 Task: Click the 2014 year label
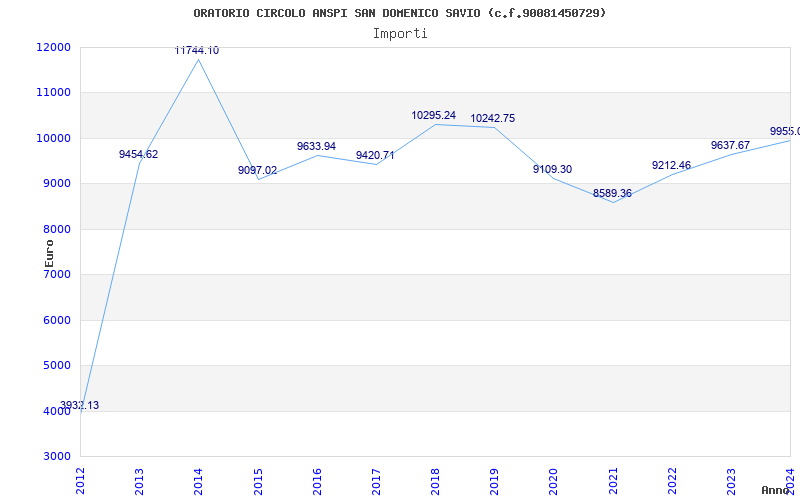point(198,481)
